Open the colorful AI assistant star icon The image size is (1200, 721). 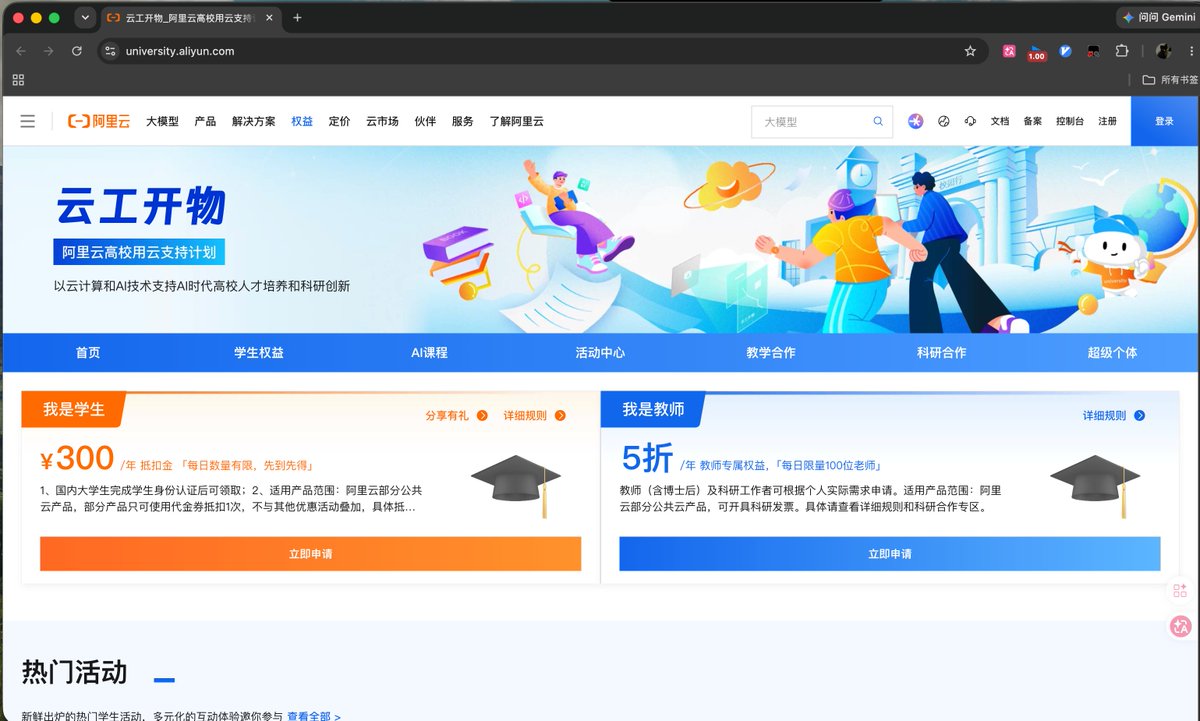915,121
